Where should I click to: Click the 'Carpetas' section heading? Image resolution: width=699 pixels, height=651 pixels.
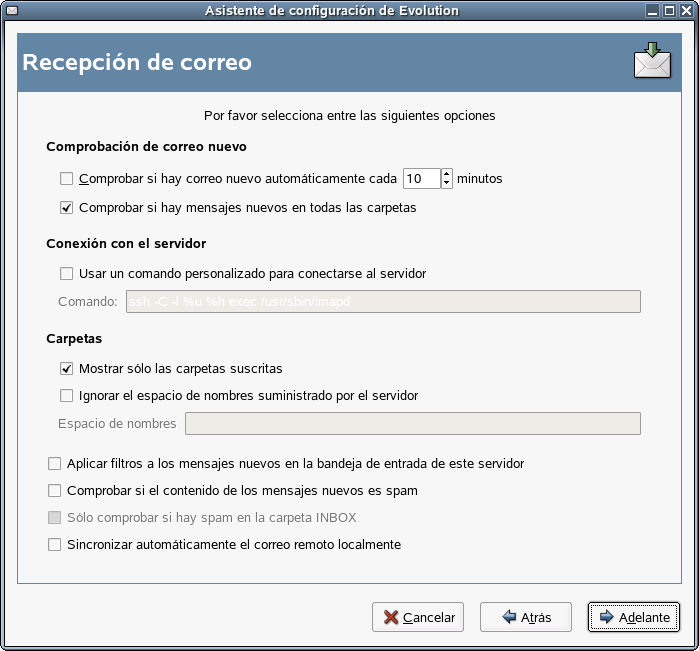pos(74,339)
